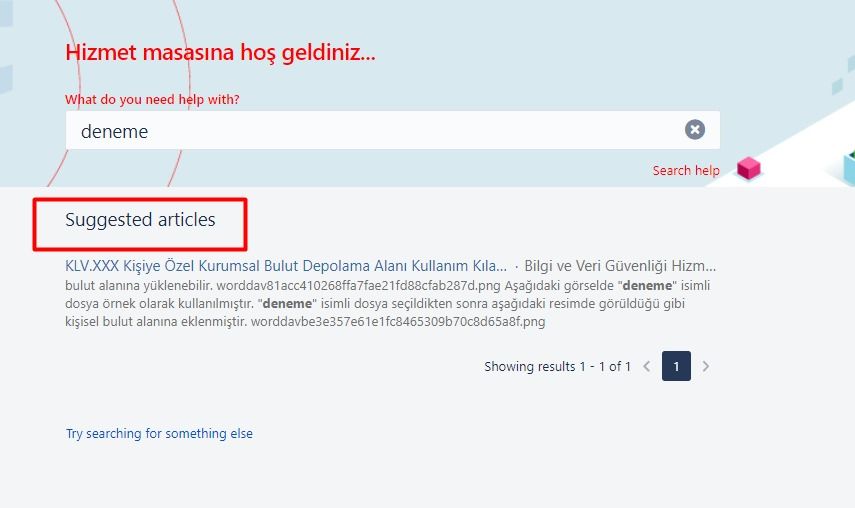Clear the search field with the X icon

tap(695, 130)
